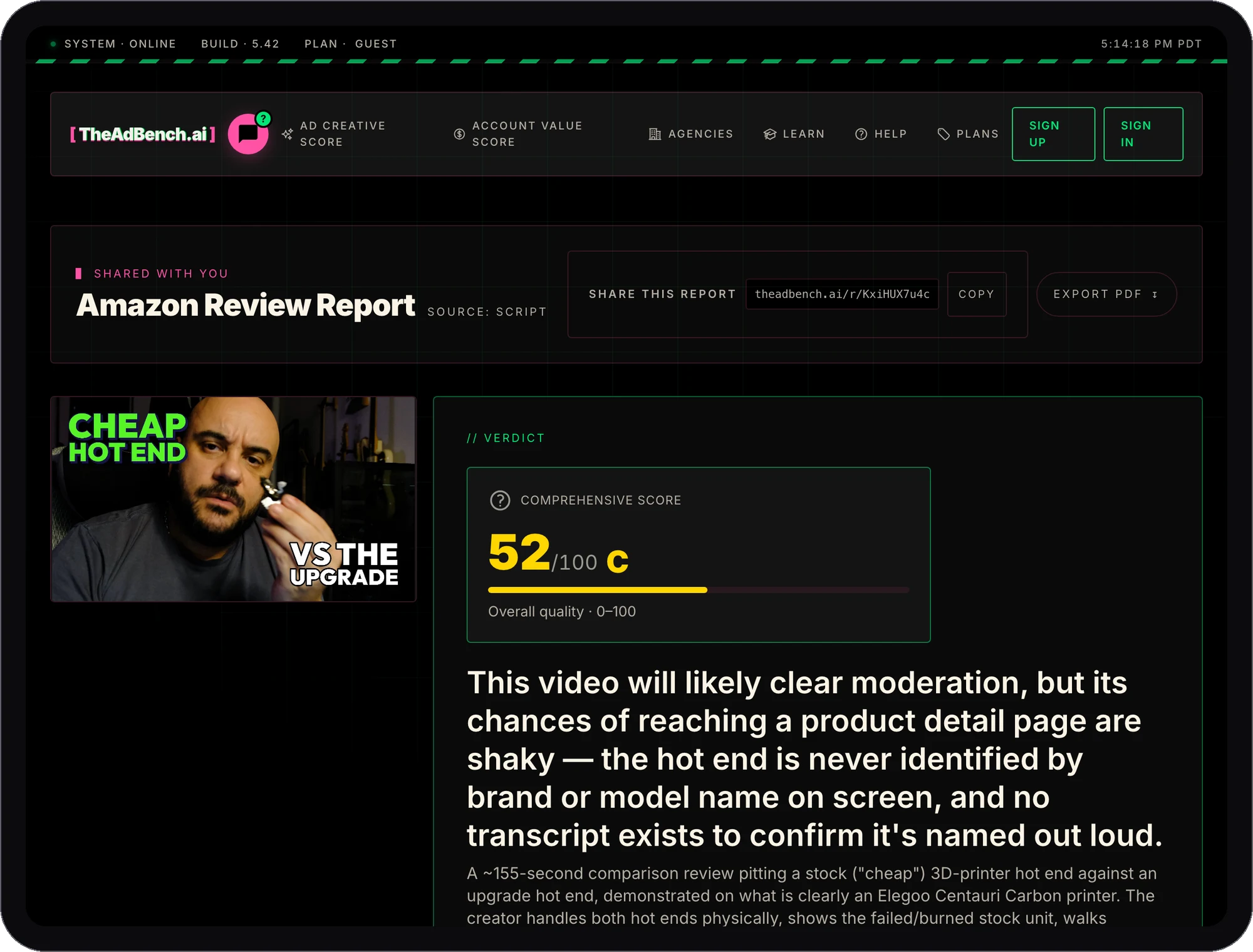The height and width of the screenshot is (952, 1253).
Task: Click the sparkle icon beside Ad Creative Score
Action: (288, 134)
